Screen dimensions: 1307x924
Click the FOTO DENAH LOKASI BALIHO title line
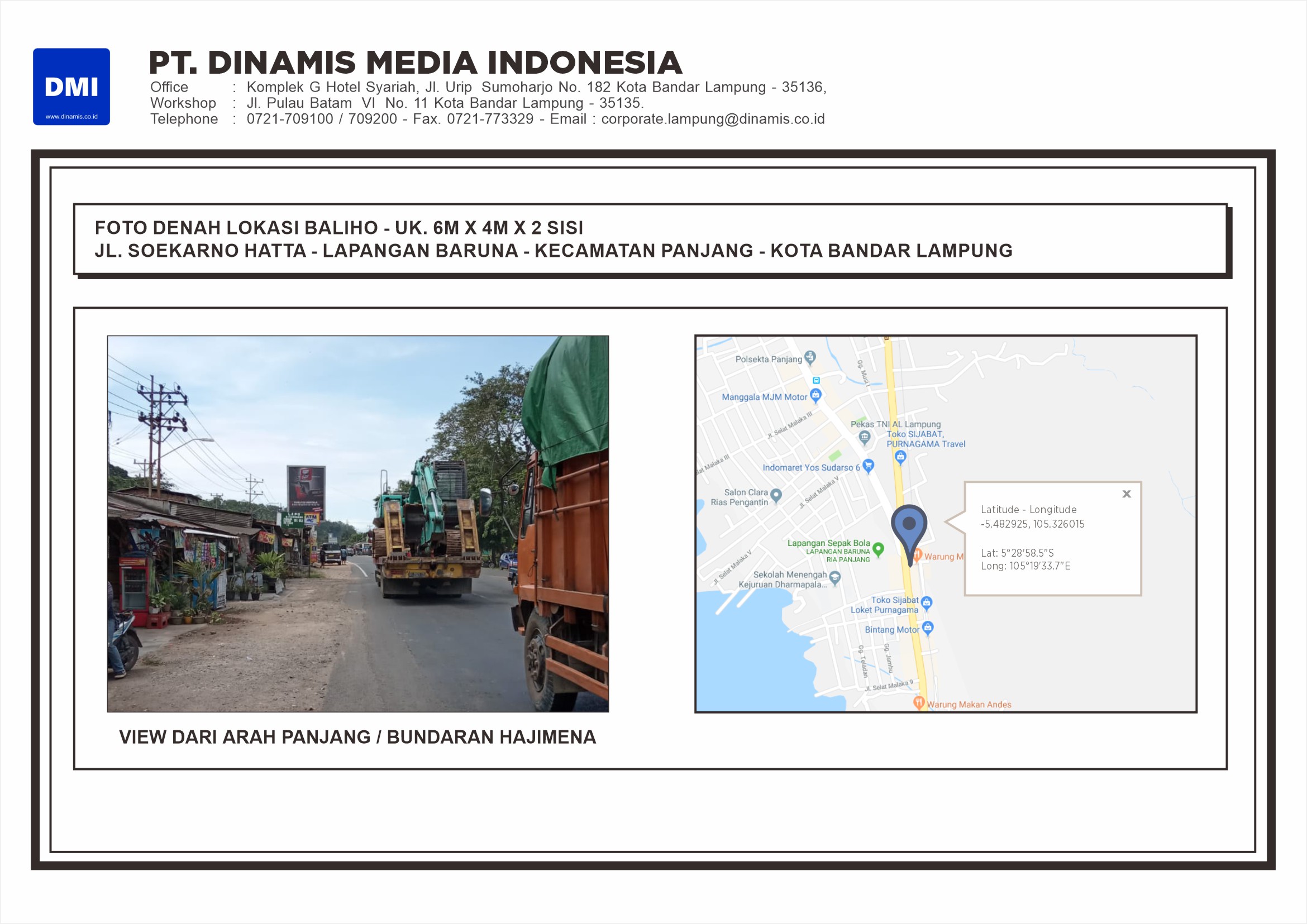coord(338,228)
